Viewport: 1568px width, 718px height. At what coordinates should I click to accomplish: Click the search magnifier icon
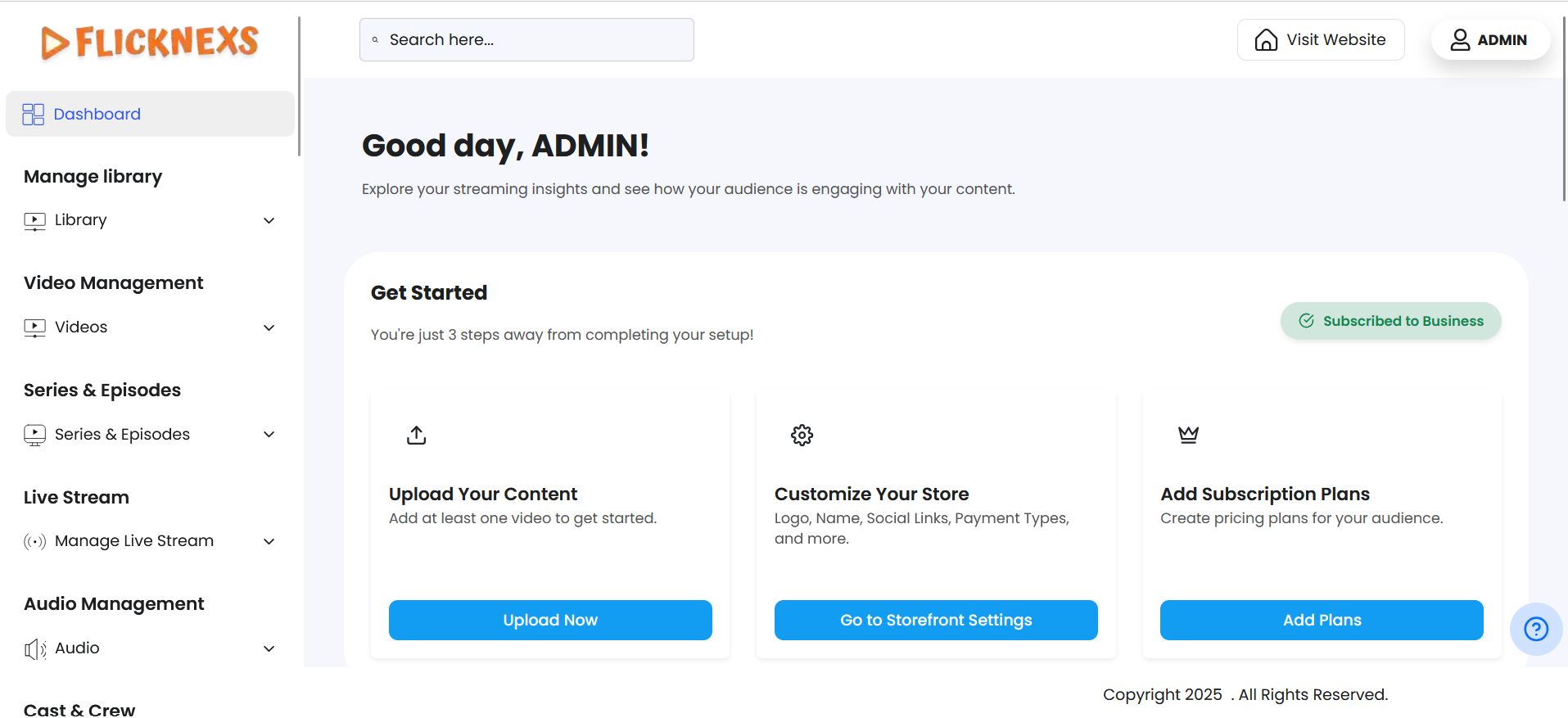pos(376,40)
